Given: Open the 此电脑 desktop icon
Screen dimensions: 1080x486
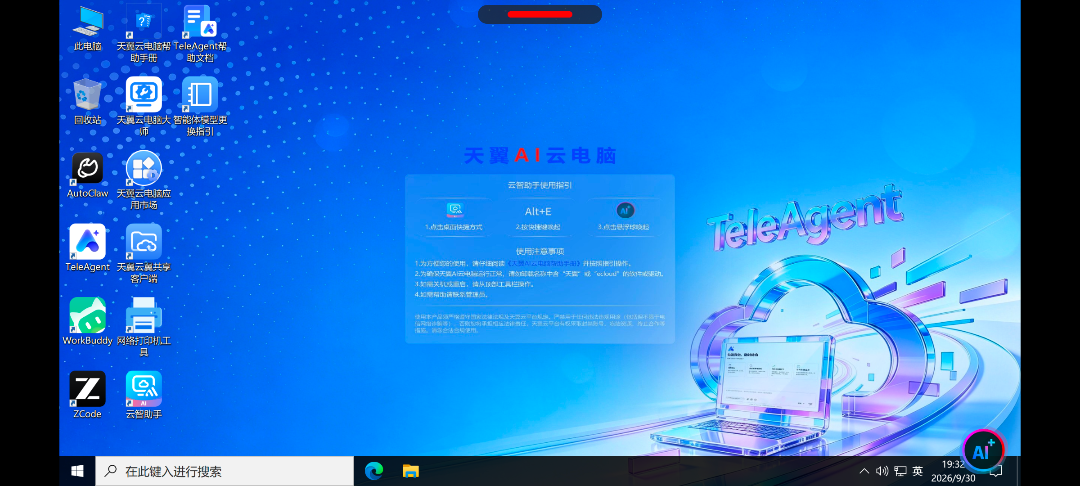Looking at the screenshot, I should click(87, 29).
